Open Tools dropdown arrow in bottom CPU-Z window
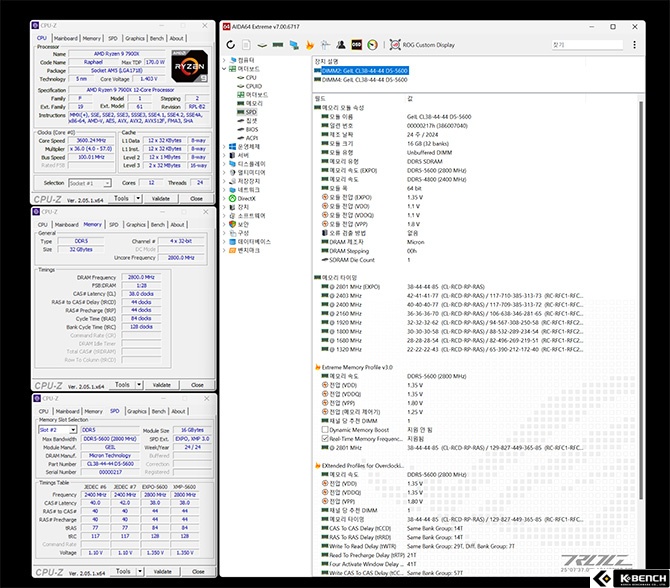 [x=140, y=571]
